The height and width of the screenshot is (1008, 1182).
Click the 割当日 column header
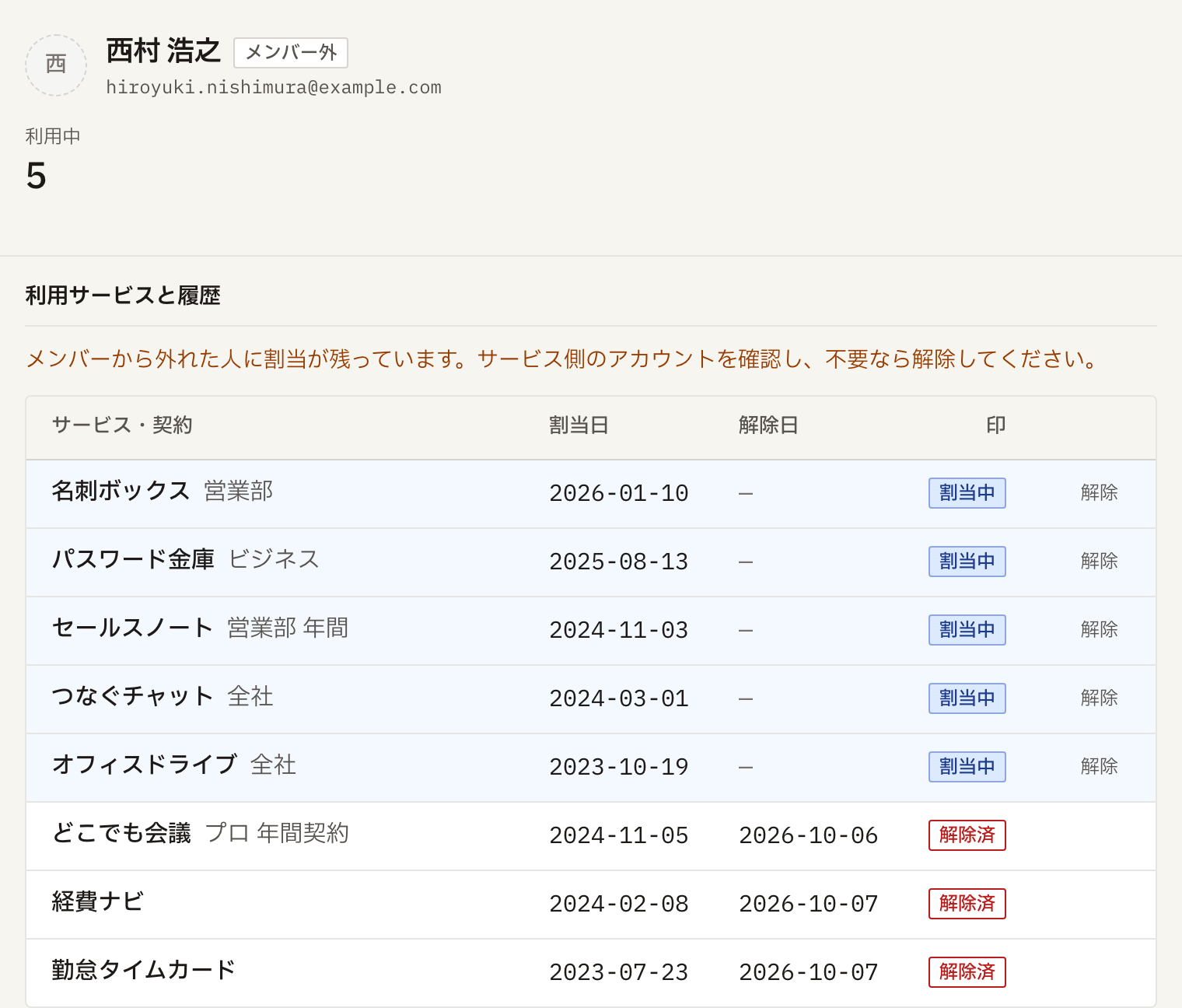(579, 425)
